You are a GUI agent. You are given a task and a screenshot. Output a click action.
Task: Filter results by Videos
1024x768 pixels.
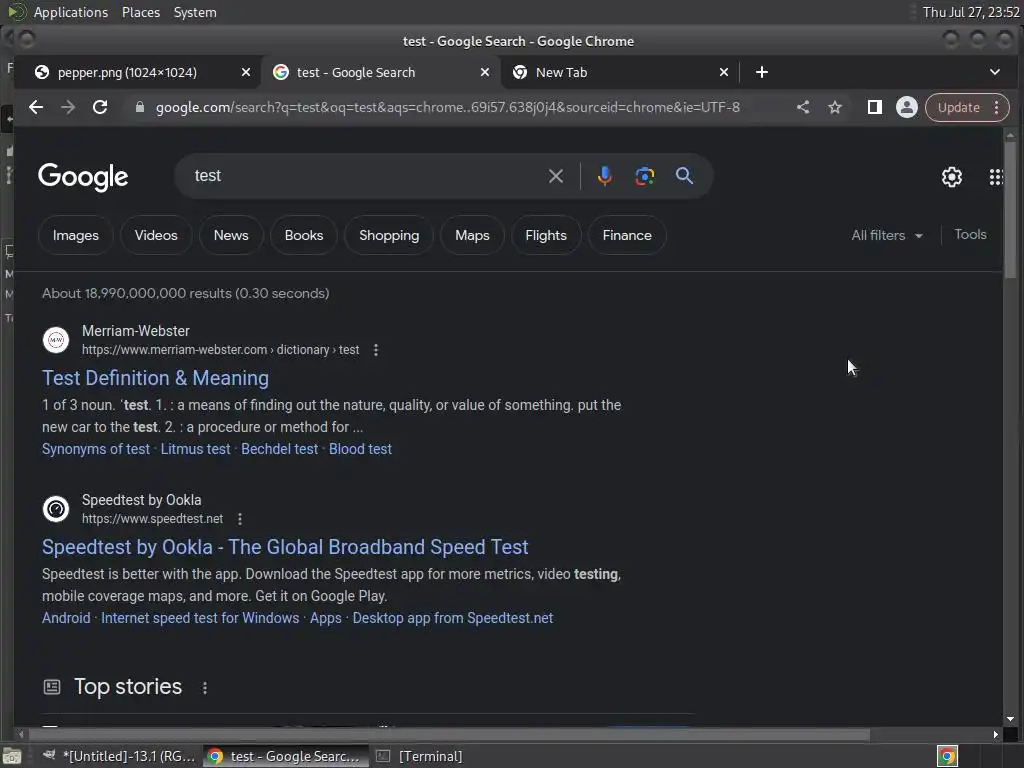pos(156,235)
